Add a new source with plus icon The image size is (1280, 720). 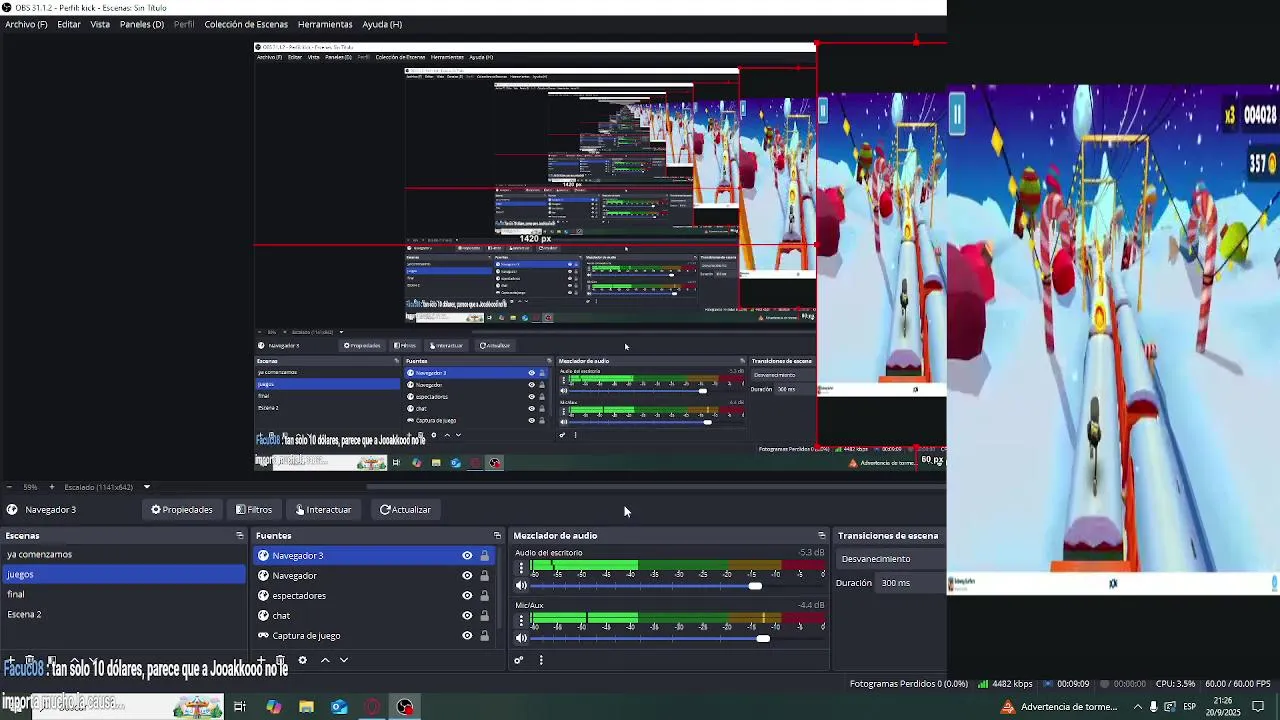[262, 660]
